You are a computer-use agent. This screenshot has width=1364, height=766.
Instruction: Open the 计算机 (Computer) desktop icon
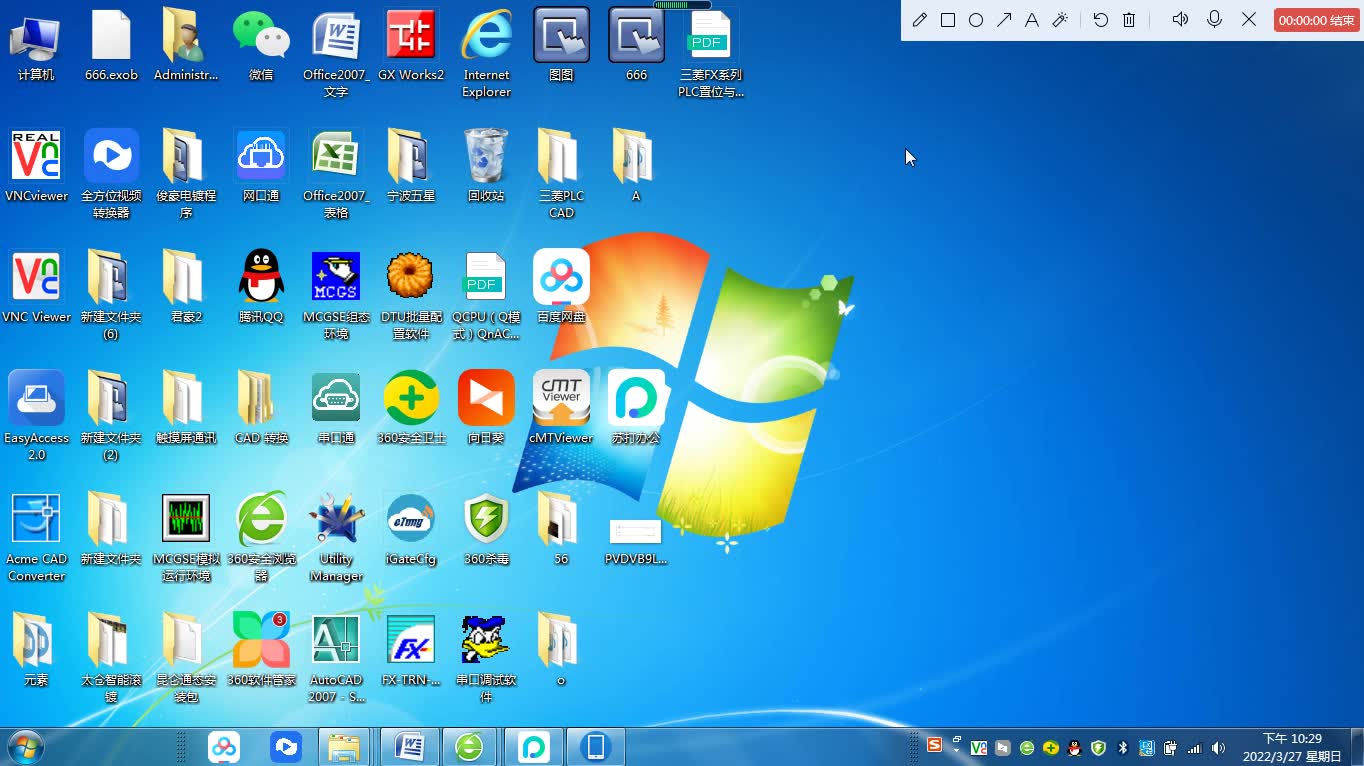36,45
